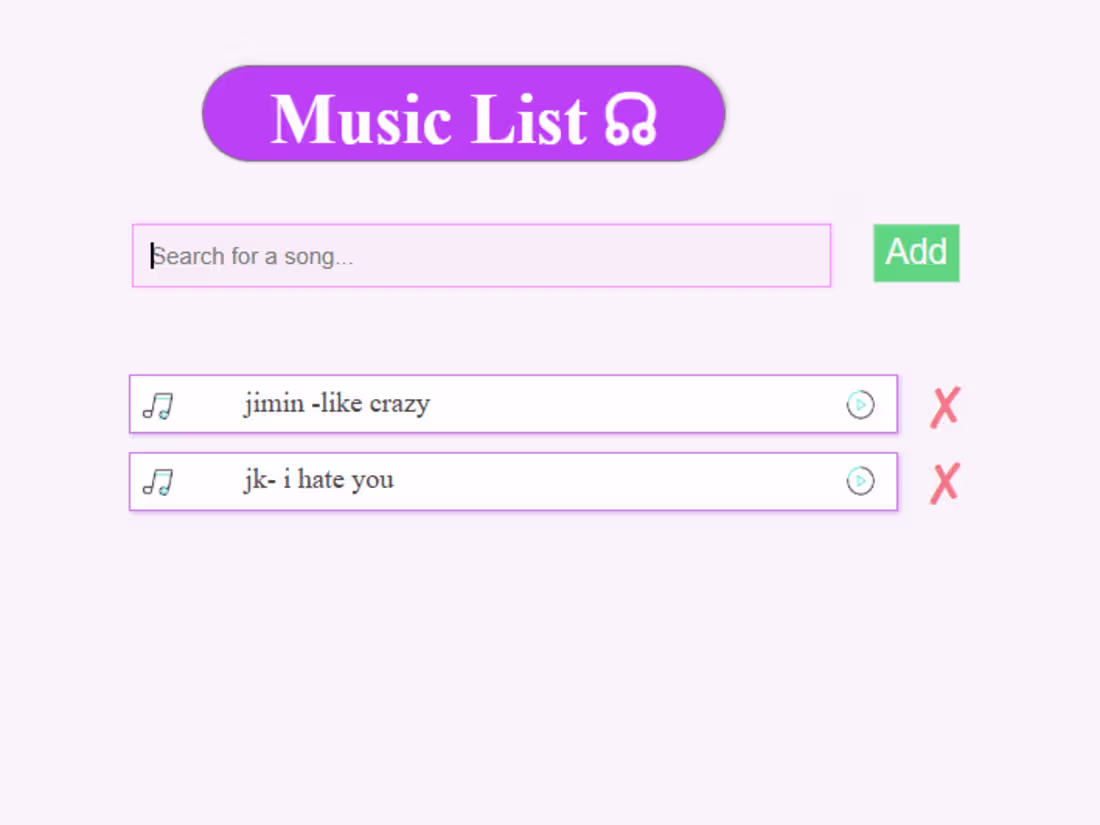Select the song title jimin -like crazy
Viewport: 1100px width, 825px height.
337,404
